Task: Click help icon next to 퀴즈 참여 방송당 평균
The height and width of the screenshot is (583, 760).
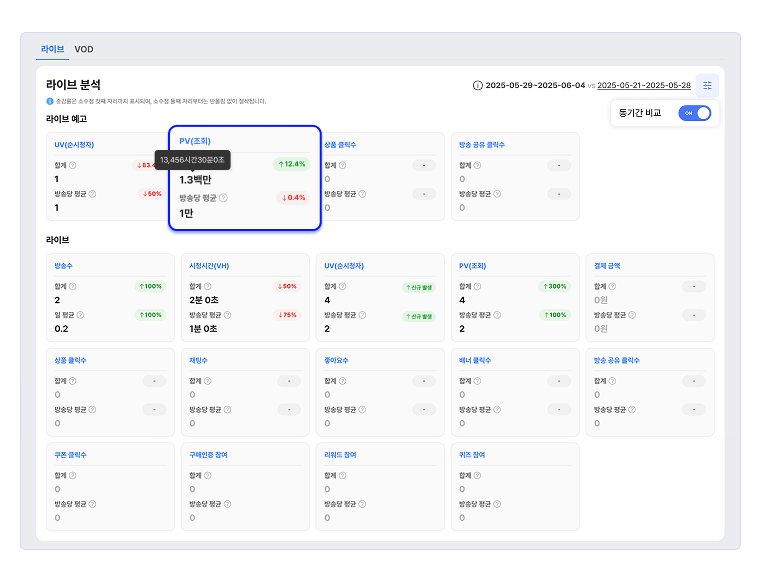Action: coord(497,504)
